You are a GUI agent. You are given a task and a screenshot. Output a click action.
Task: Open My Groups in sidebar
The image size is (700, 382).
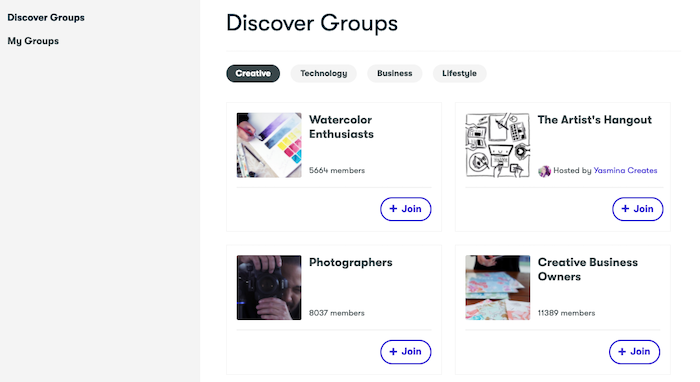tap(33, 41)
